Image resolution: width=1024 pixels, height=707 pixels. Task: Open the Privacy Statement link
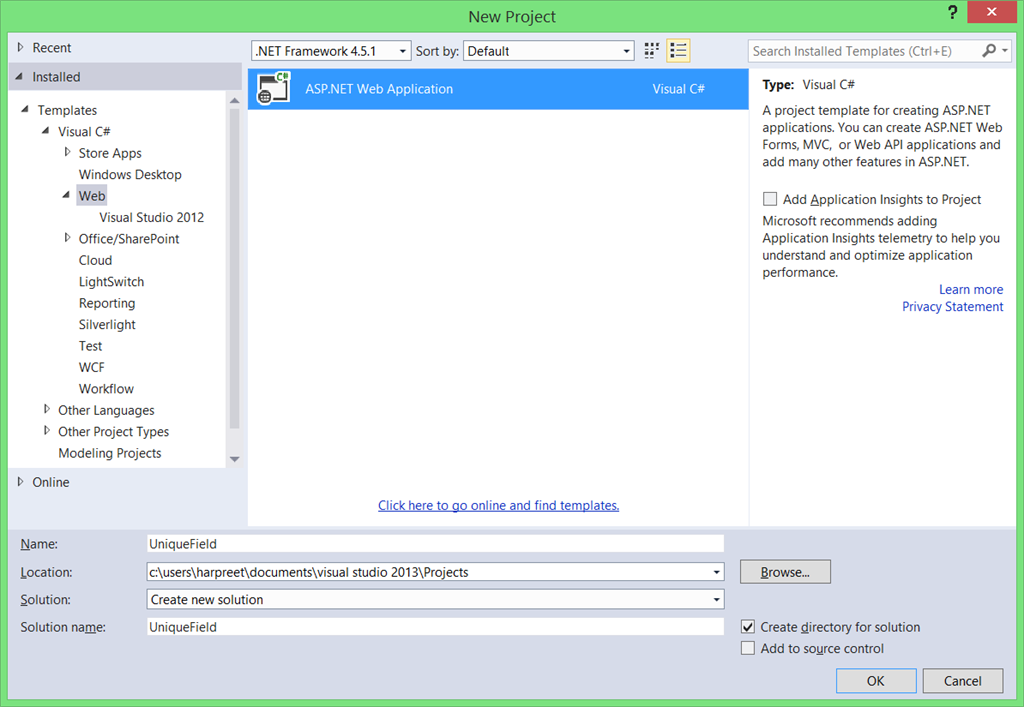click(952, 306)
